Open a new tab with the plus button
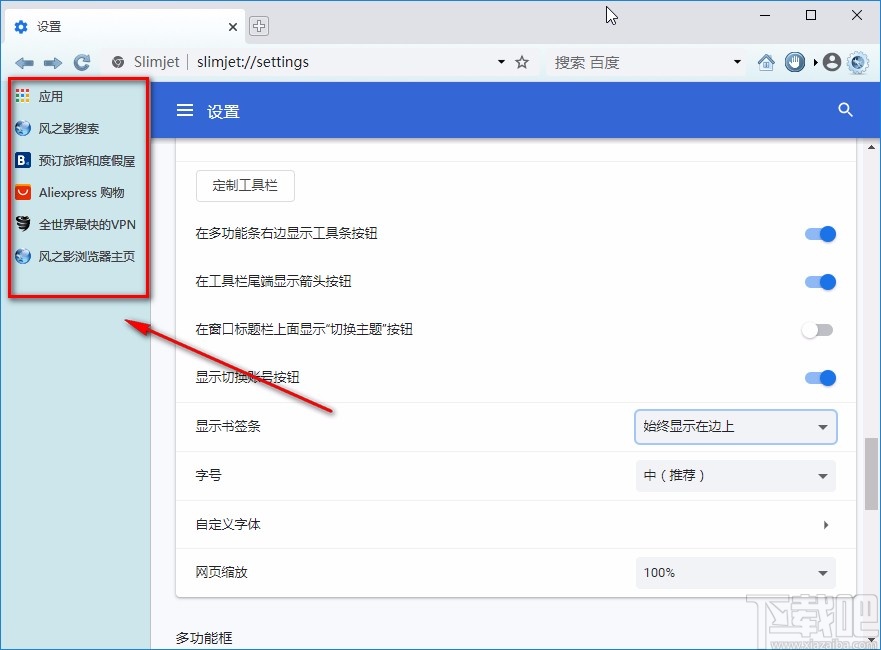This screenshot has height=650, width=881. (x=260, y=26)
